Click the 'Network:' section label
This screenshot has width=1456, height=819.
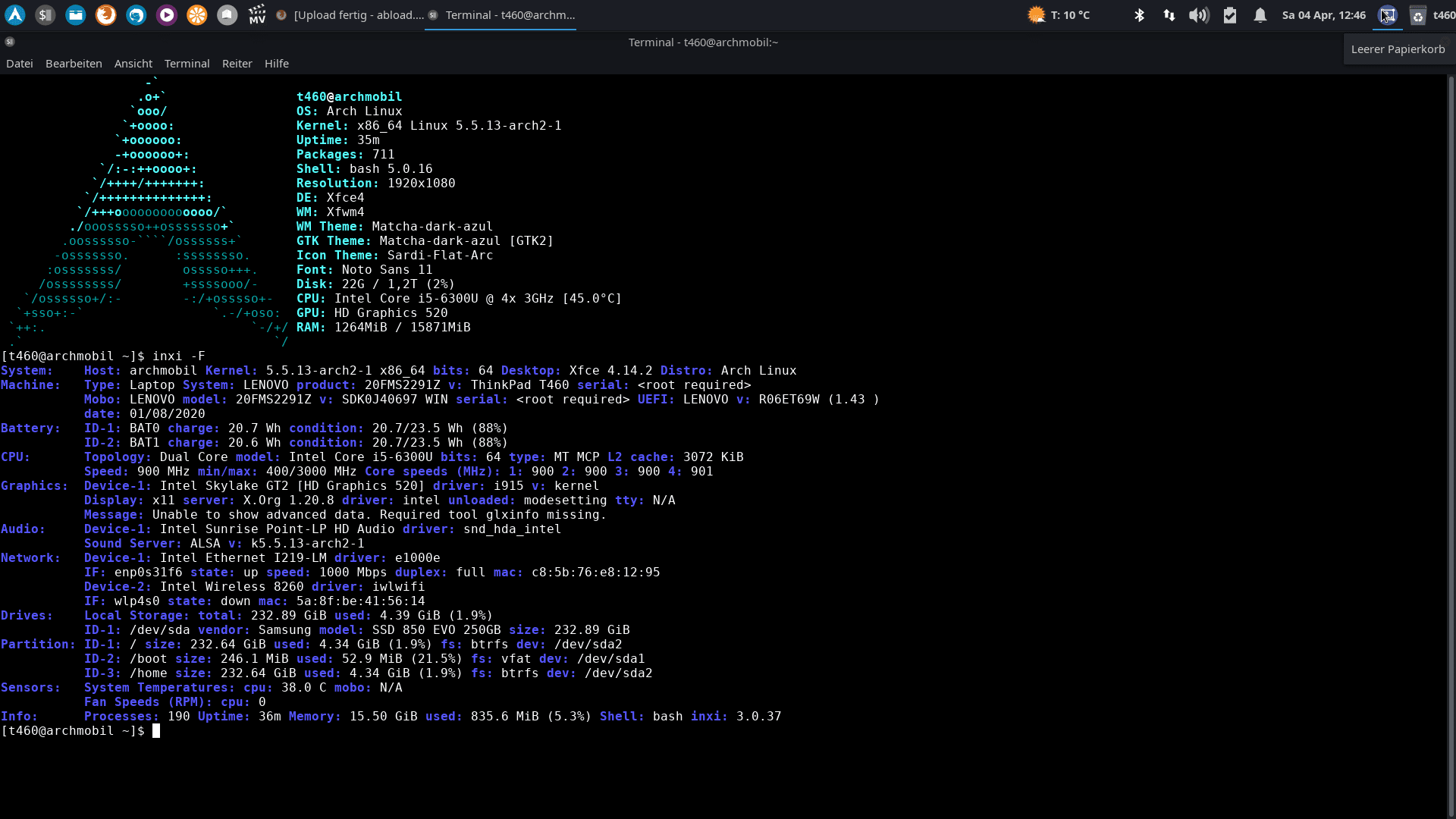point(31,557)
